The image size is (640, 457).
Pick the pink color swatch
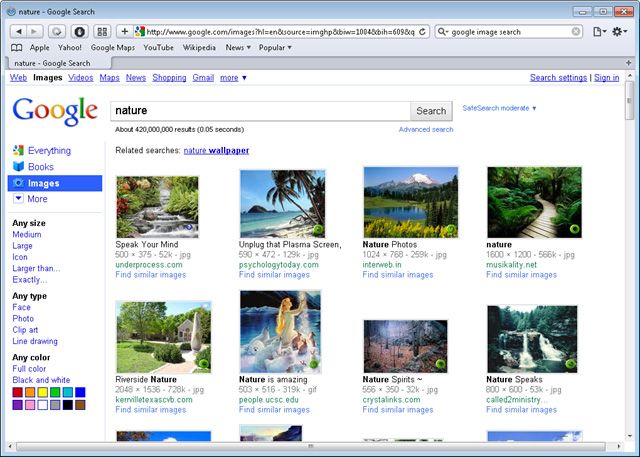coord(30,405)
